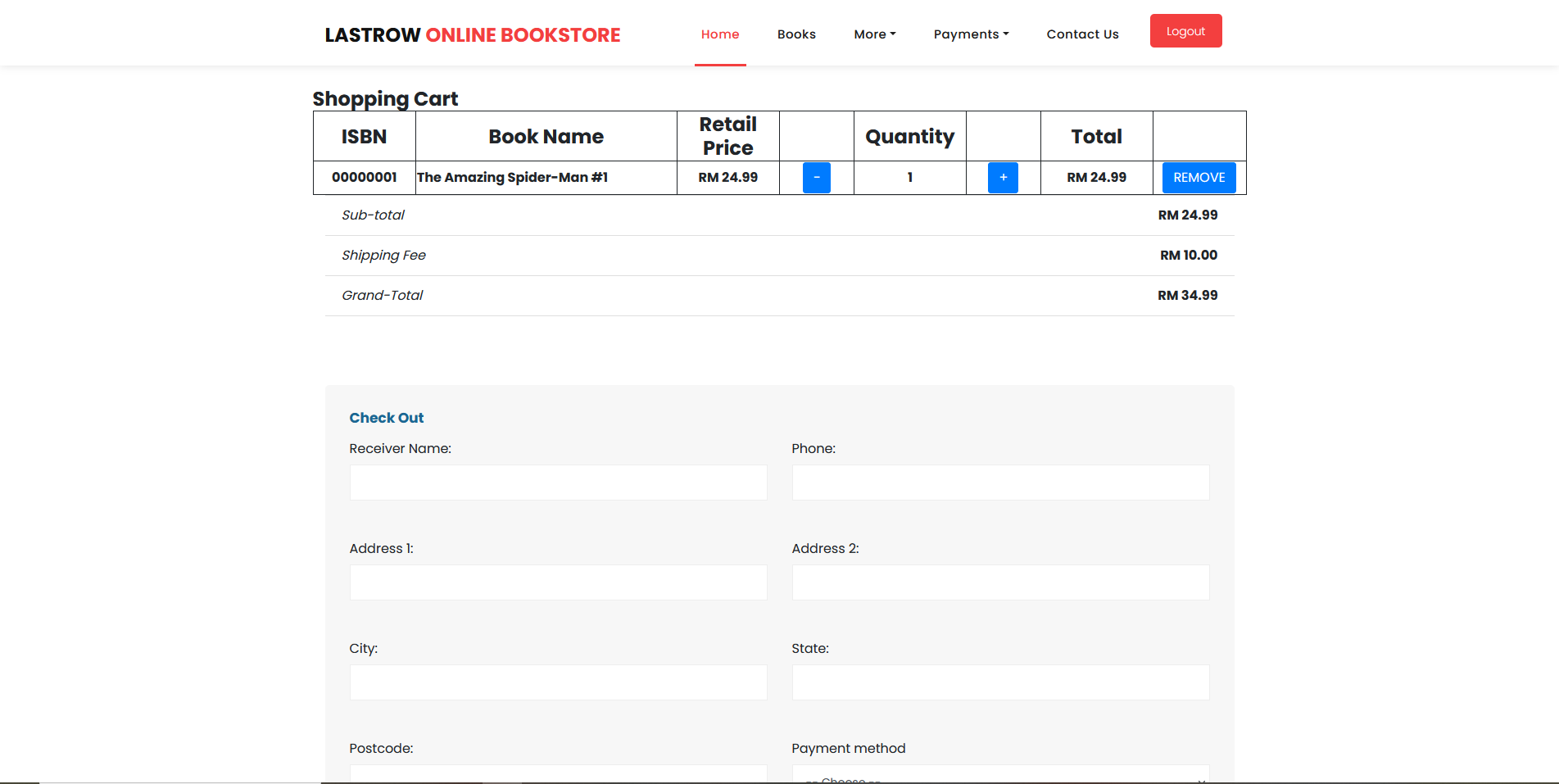This screenshot has width=1559, height=784.
Task: Click the Address 2 input field
Action: pos(999,582)
